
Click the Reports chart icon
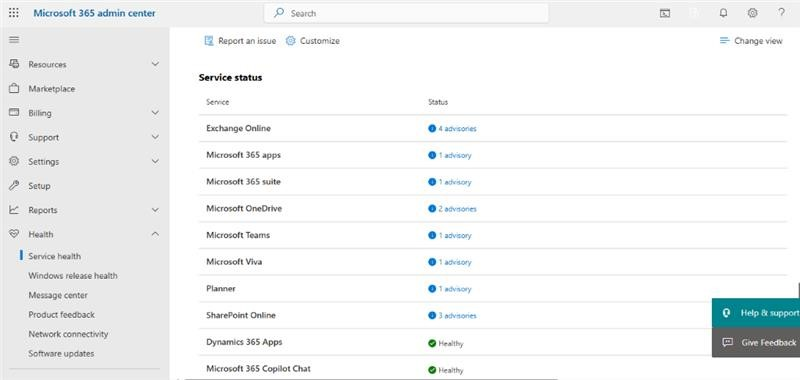(x=14, y=210)
